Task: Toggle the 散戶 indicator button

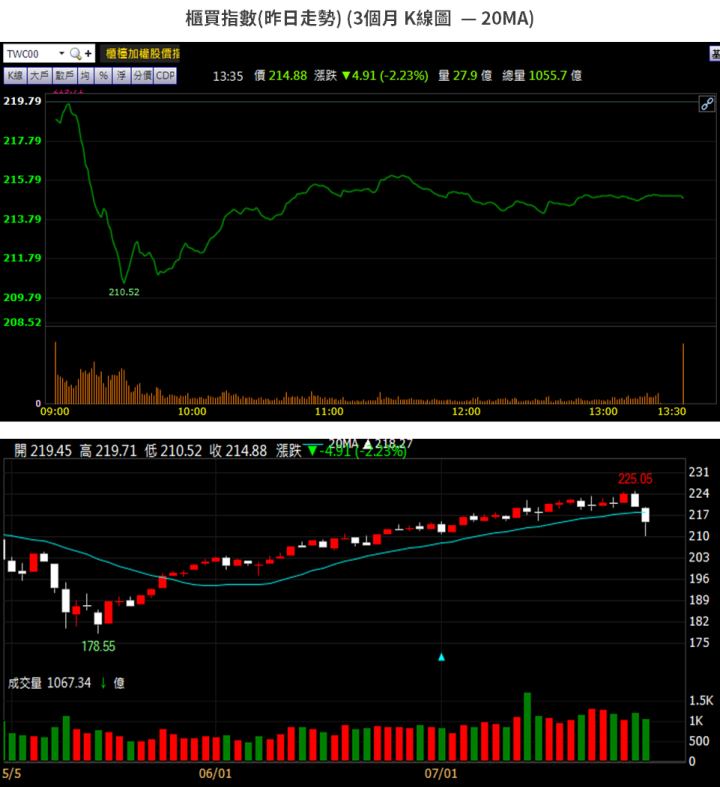Action: tap(65, 76)
